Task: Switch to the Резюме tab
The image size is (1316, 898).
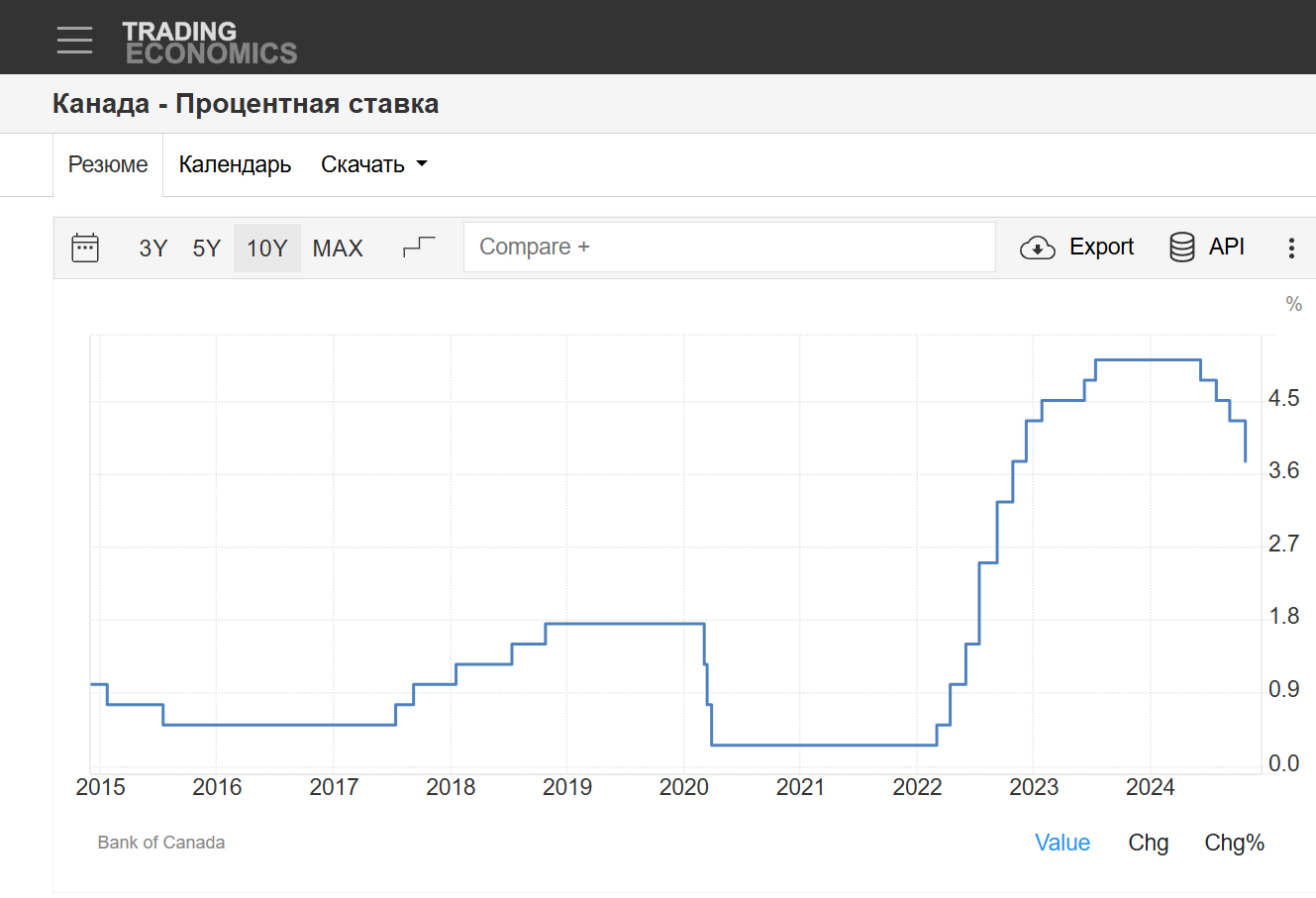Action: pos(108,164)
